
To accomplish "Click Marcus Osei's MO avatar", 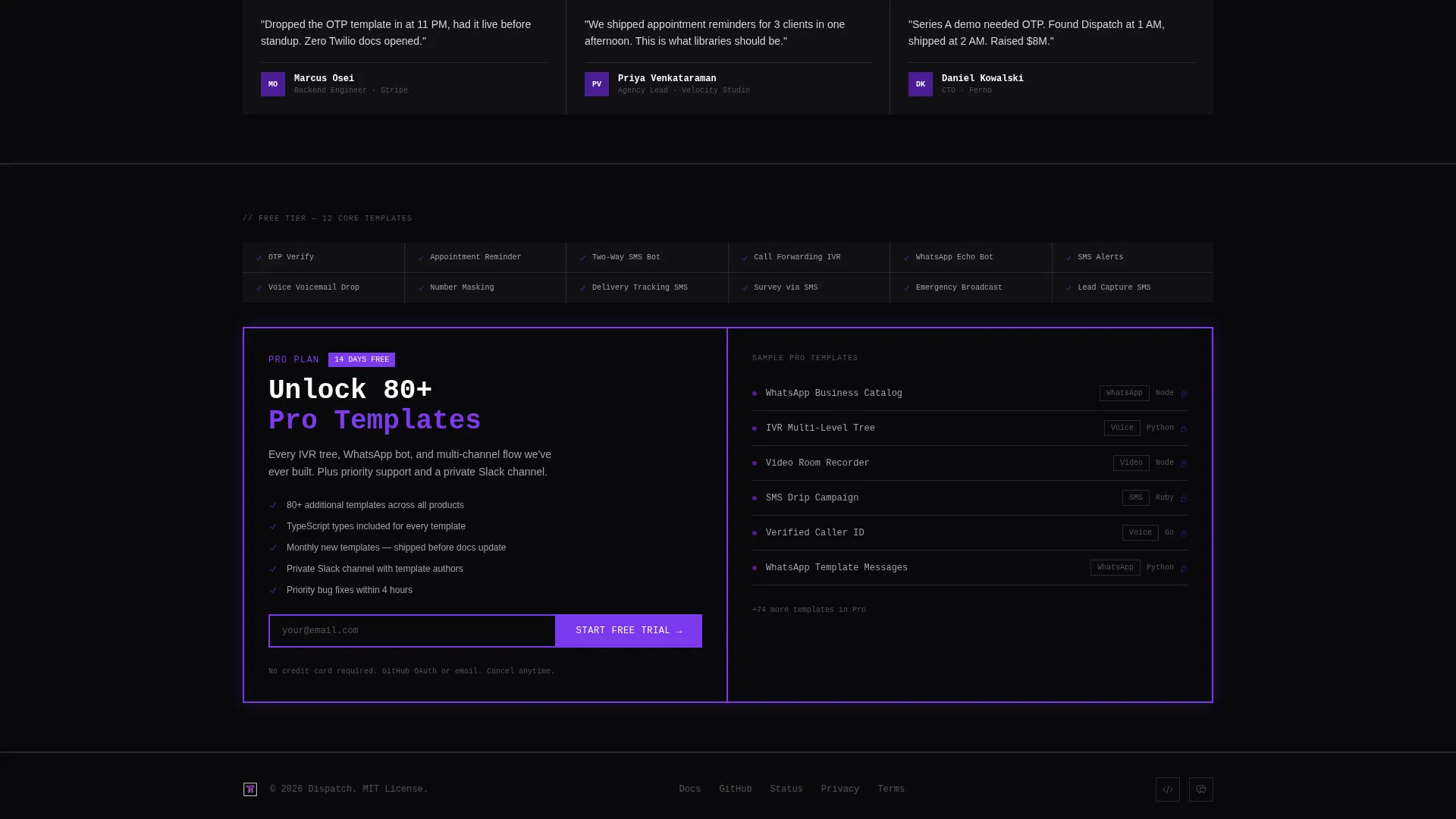I will [x=273, y=84].
